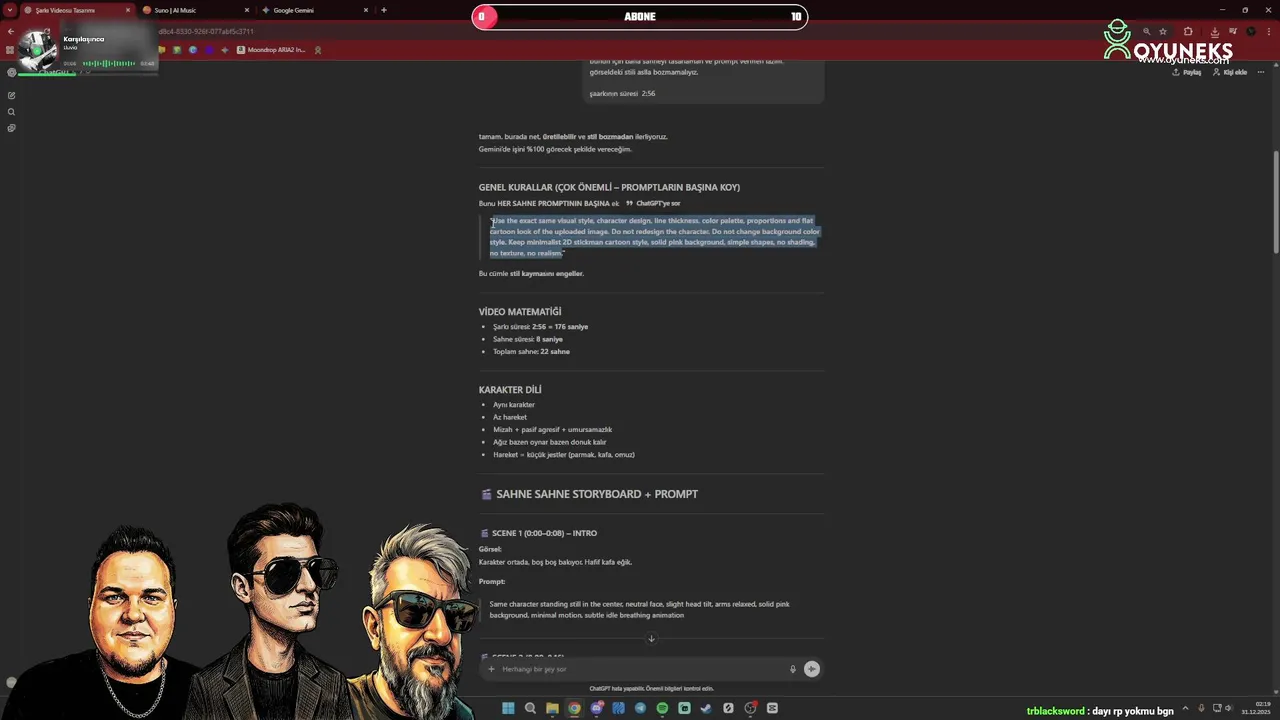Click the Spotify mini player album art
1280x720 pixels.
pyautogui.click(x=37, y=48)
